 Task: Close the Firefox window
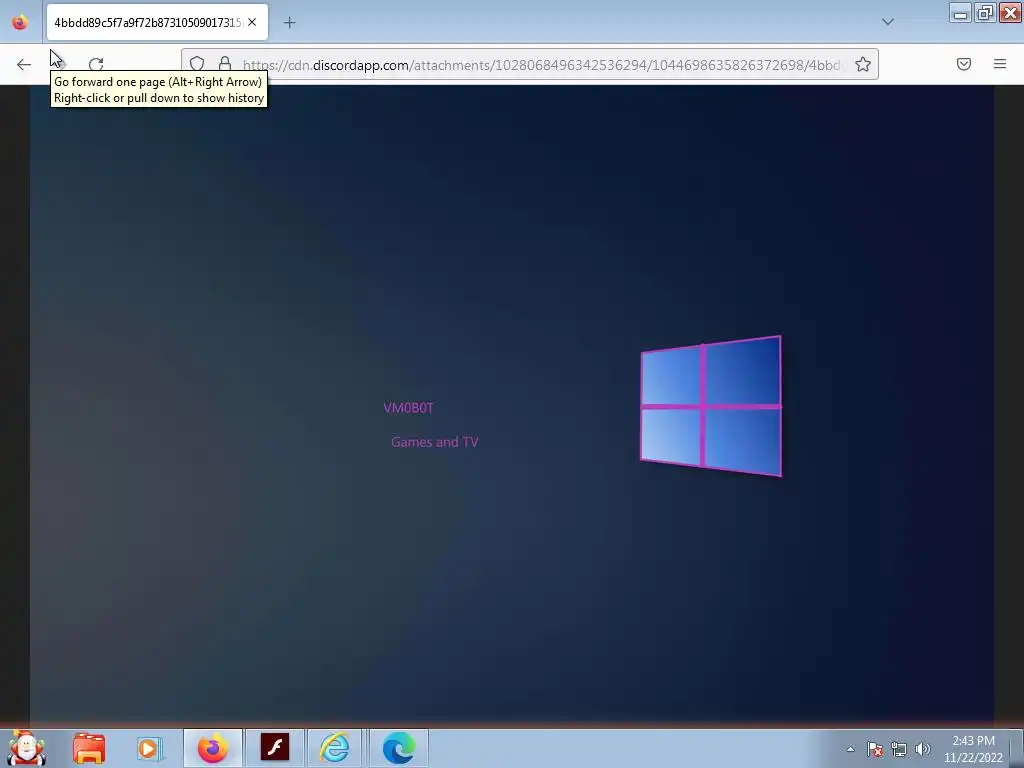click(x=1010, y=13)
